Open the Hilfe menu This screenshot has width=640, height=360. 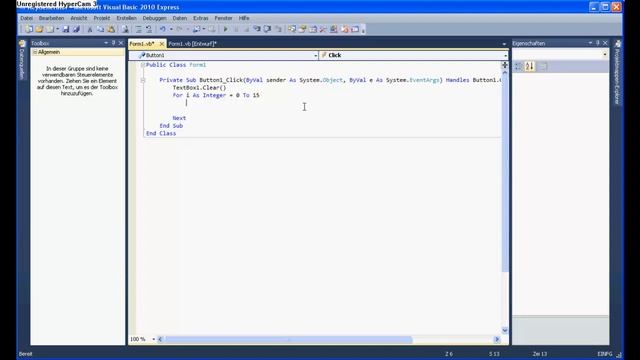[244, 18]
